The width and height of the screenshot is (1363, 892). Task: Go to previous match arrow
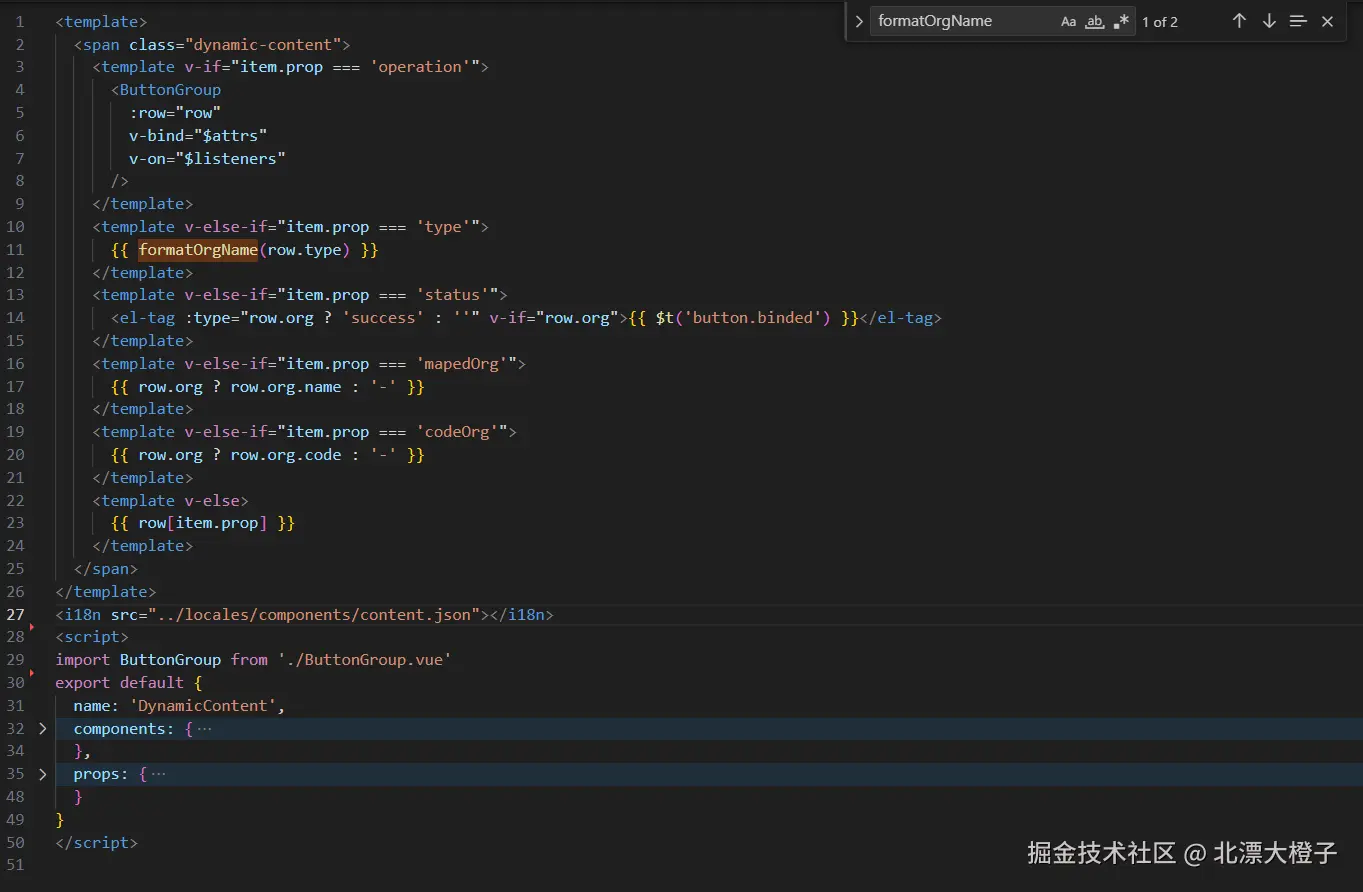click(1239, 21)
